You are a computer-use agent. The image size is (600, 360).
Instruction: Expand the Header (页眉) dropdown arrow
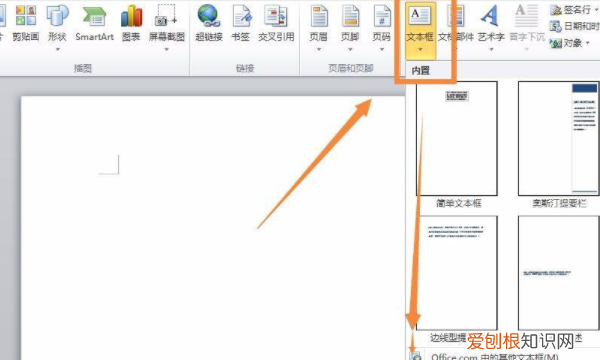[x=319, y=49]
